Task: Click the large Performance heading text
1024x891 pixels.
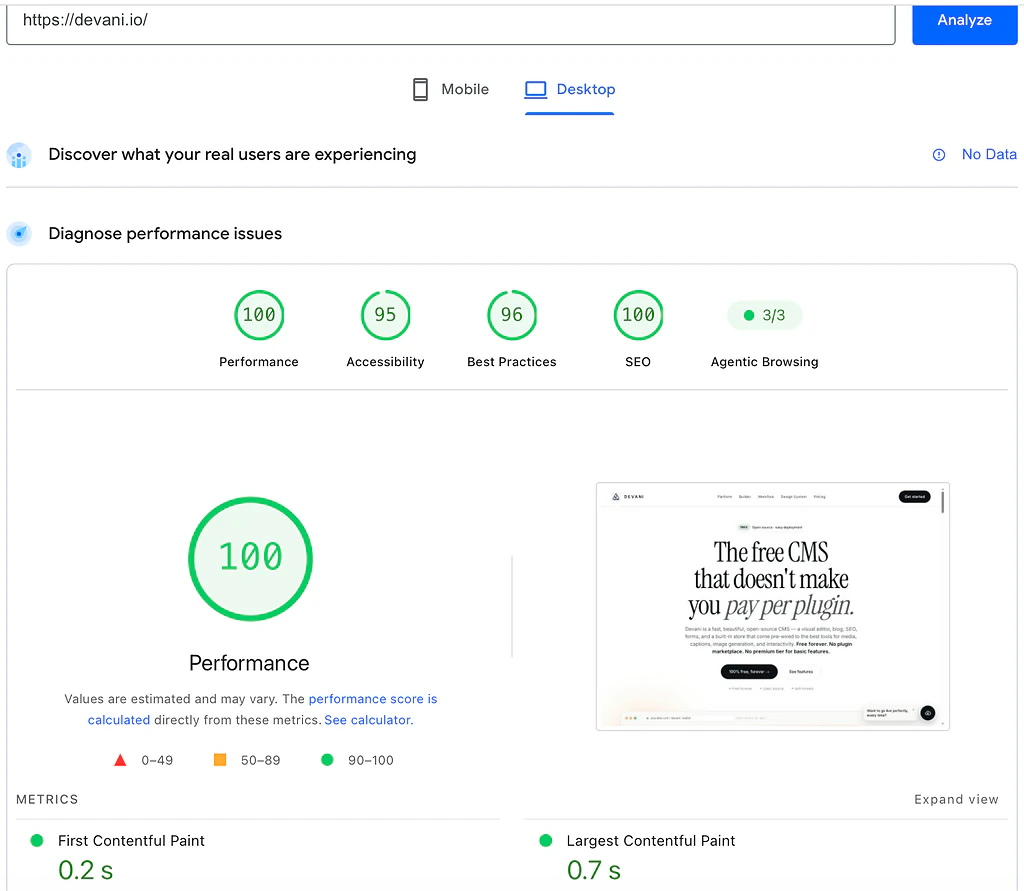Action: (x=249, y=663)
